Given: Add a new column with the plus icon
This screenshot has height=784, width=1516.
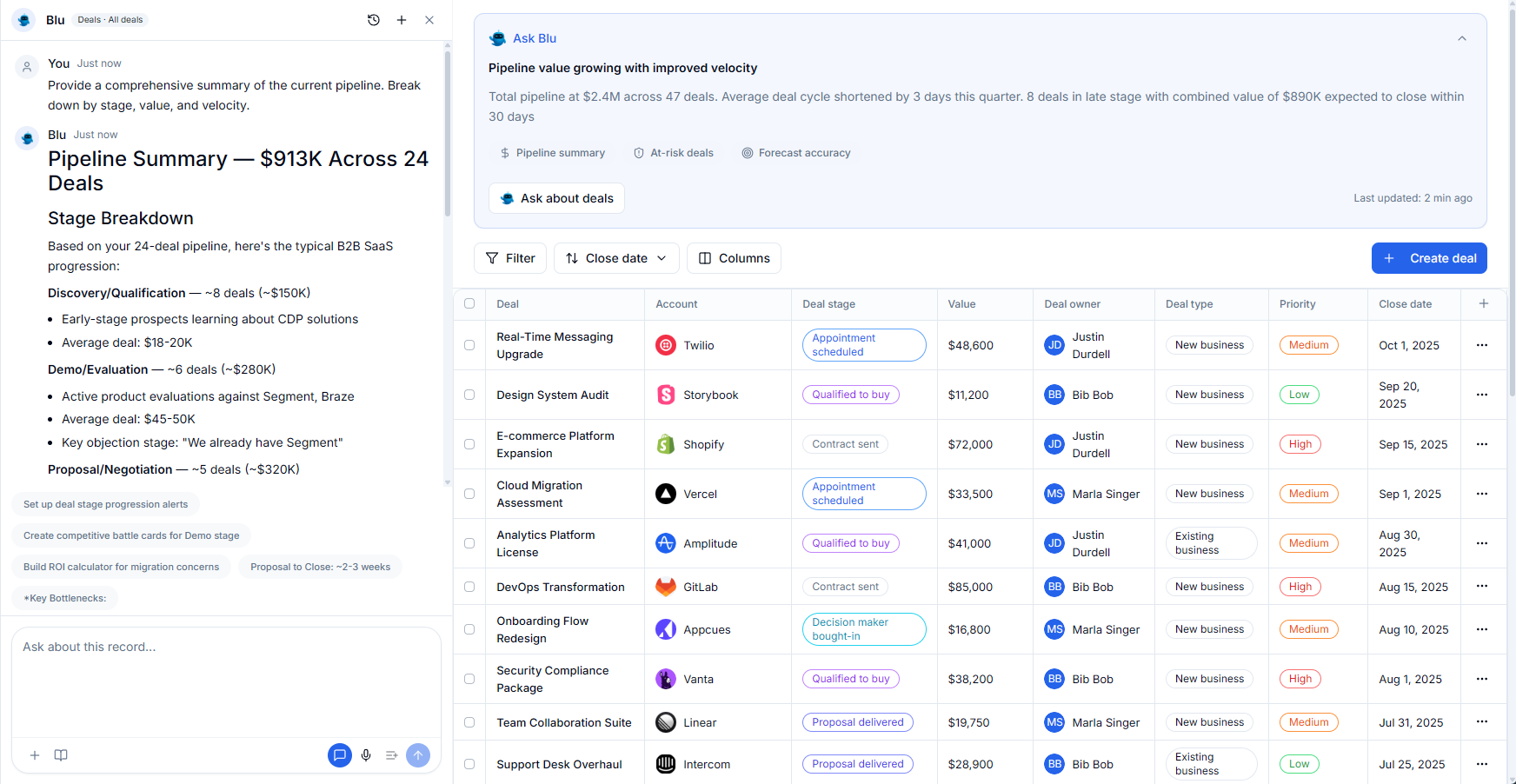Looking at the screenshot, I should 1484,304.
